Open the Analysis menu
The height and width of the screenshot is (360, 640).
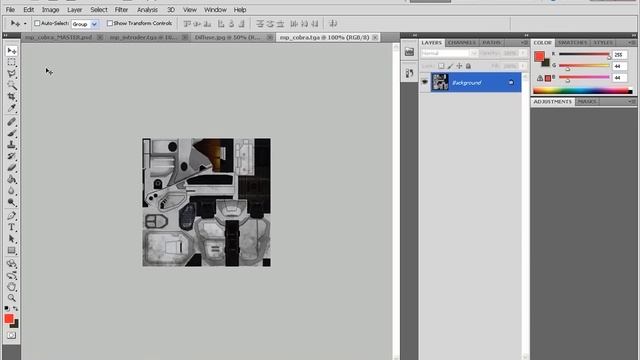coord(147,9)
